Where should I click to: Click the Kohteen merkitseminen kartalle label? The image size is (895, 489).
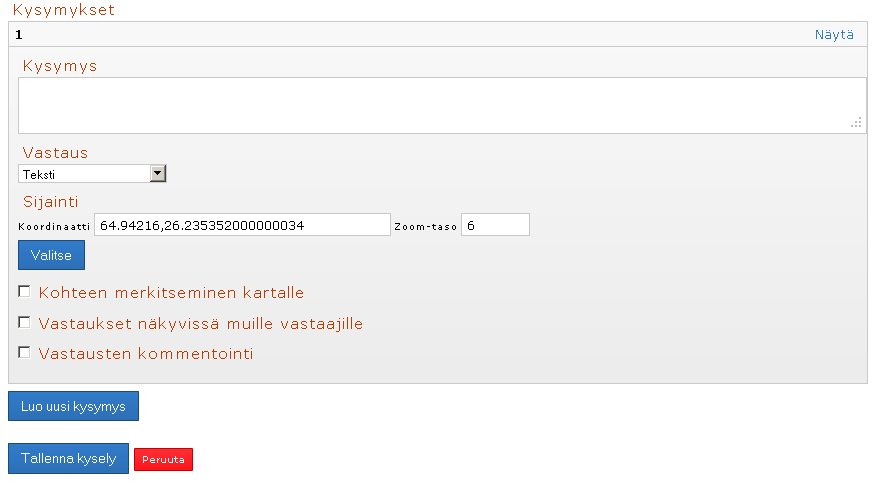(171, 293)
